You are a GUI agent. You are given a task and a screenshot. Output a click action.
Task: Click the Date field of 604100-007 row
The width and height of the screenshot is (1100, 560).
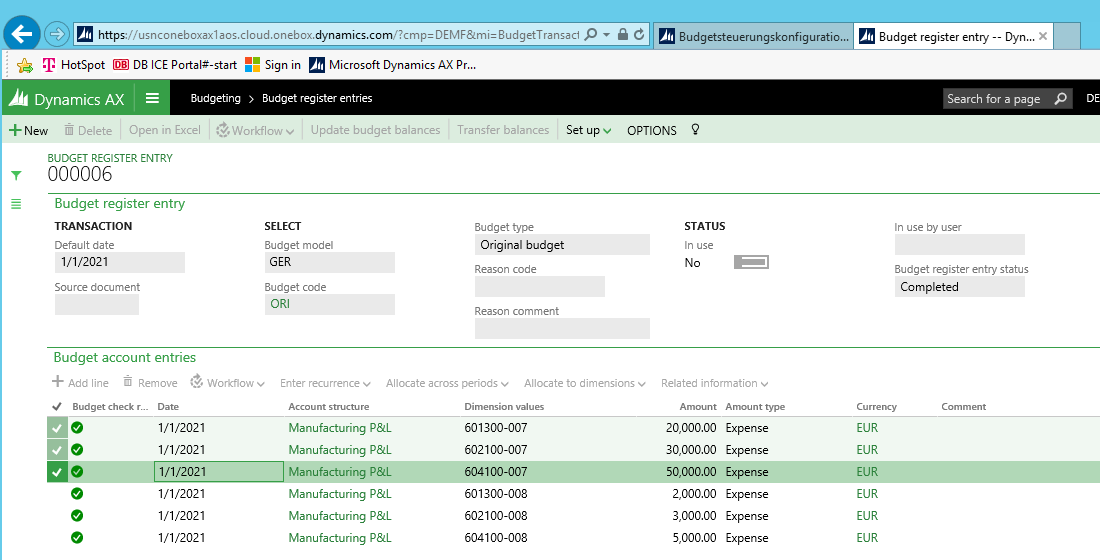[217, 472]
